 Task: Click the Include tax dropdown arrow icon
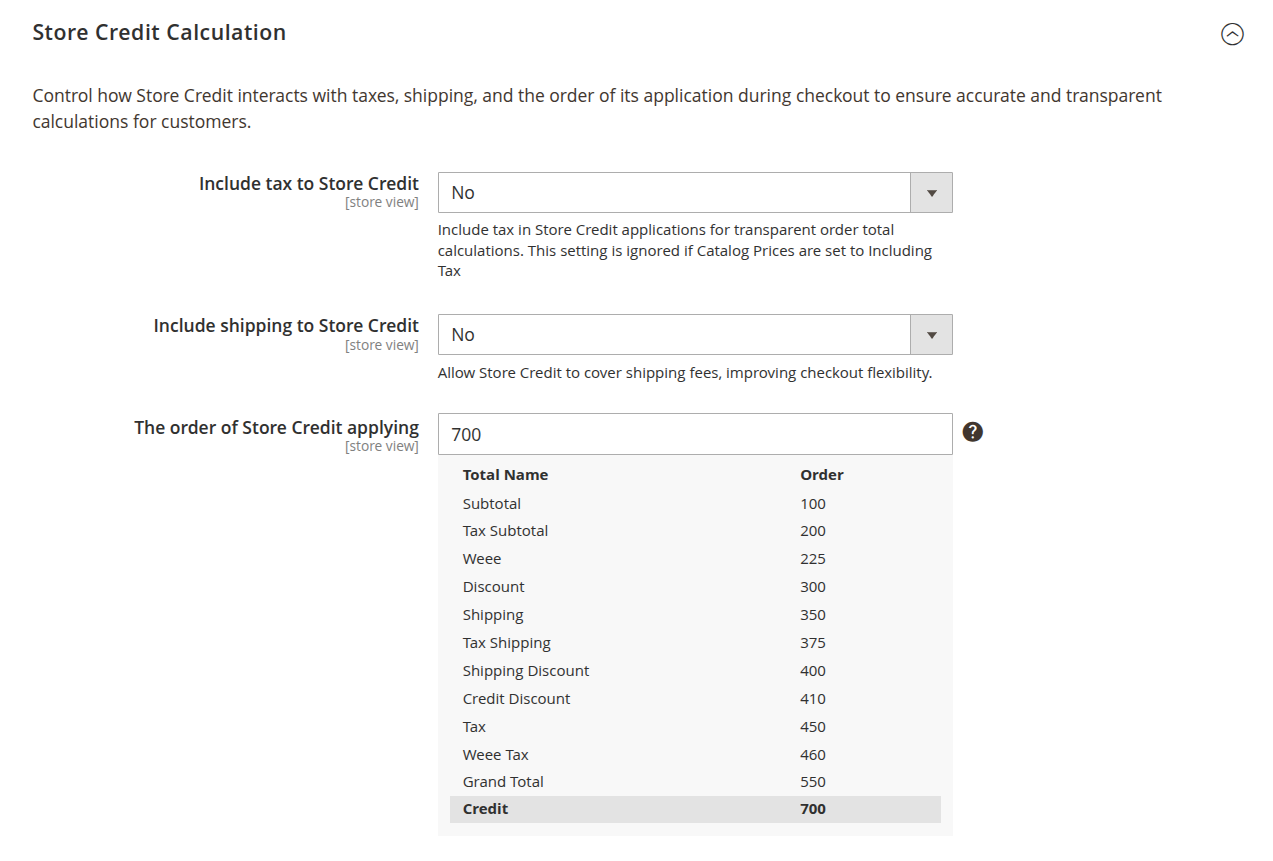(931, 192)
